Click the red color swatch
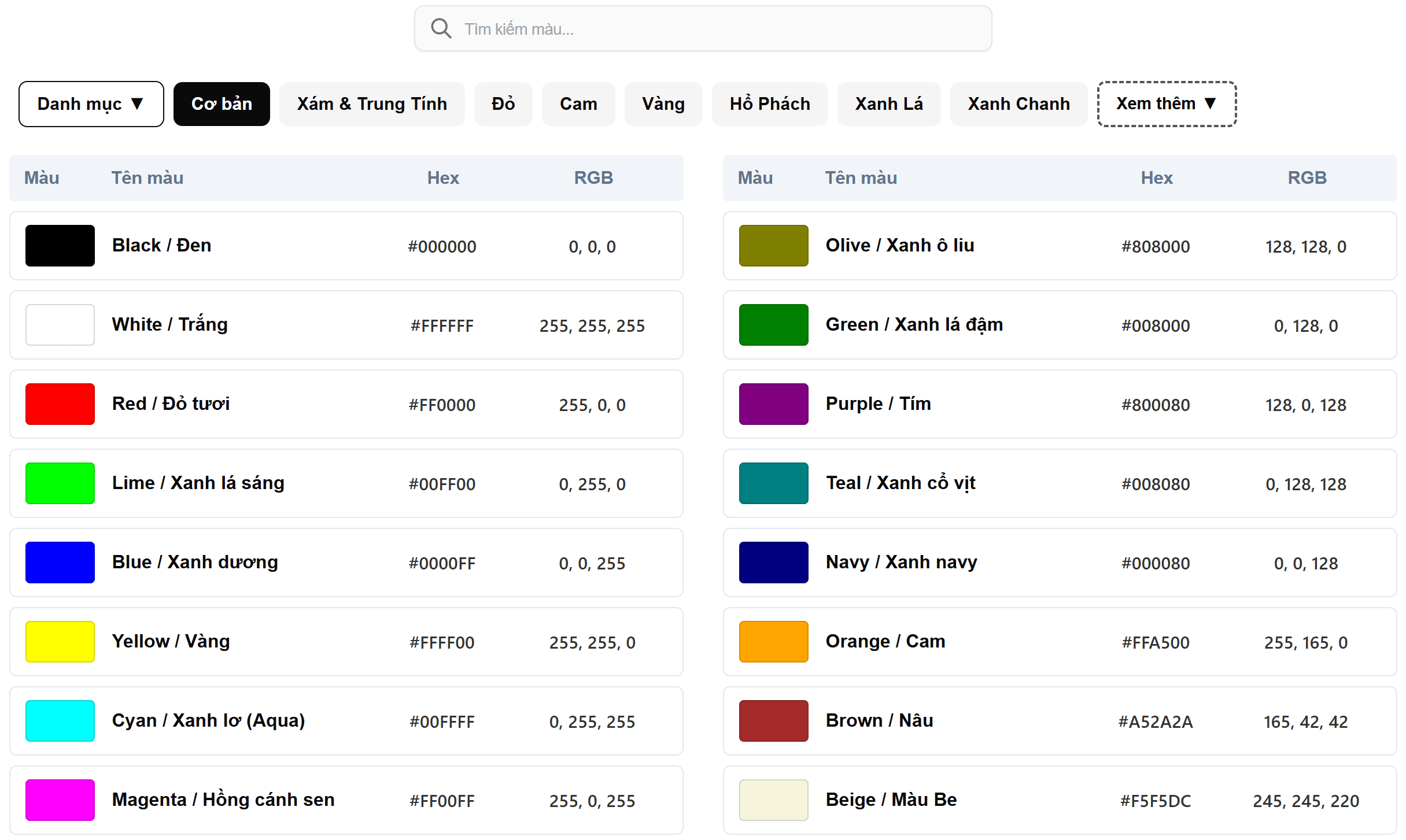Viewport: 1406px width, 840px height. (x=60, y=404)
